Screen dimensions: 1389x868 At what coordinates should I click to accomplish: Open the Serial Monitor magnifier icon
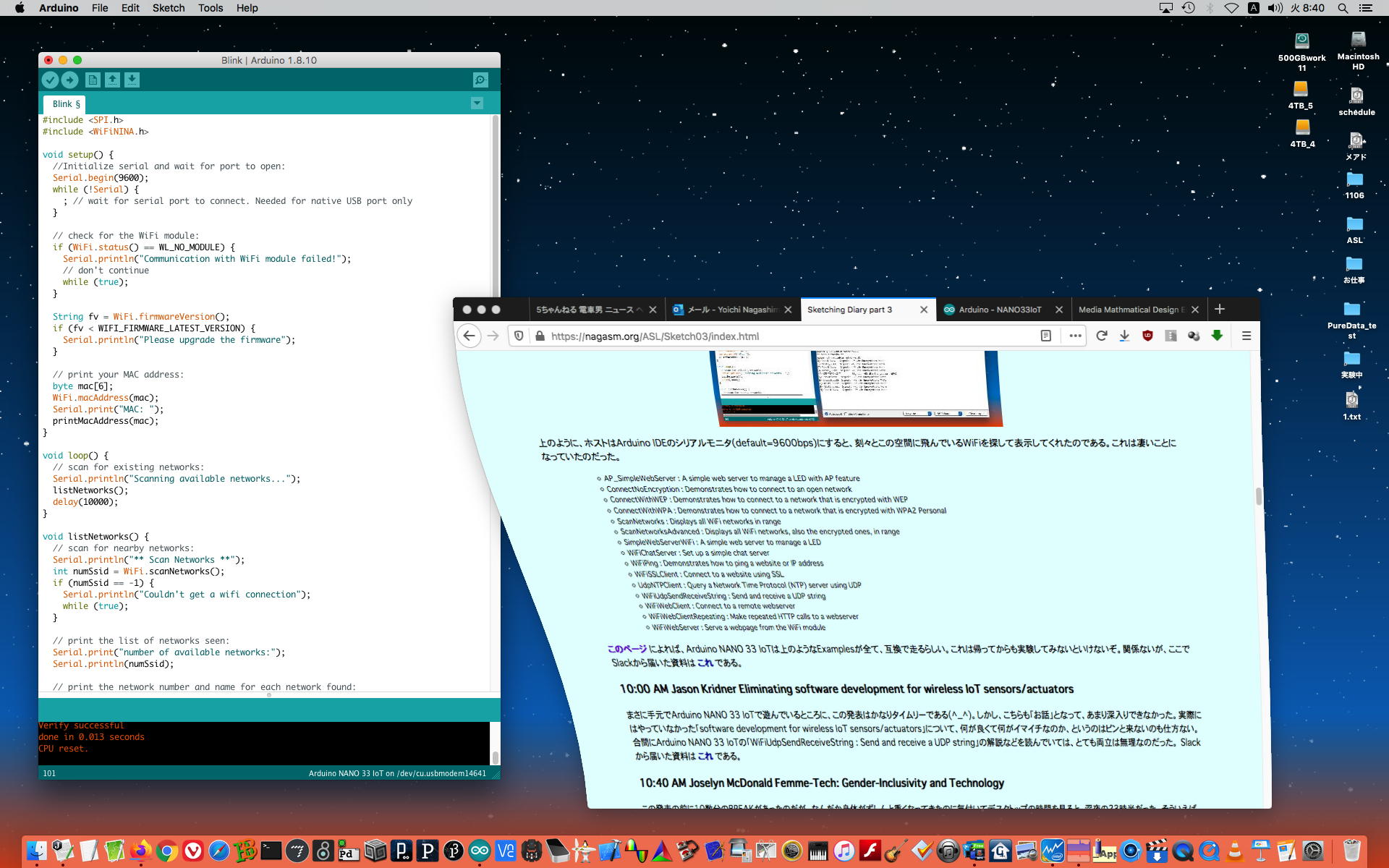(480, 80)
